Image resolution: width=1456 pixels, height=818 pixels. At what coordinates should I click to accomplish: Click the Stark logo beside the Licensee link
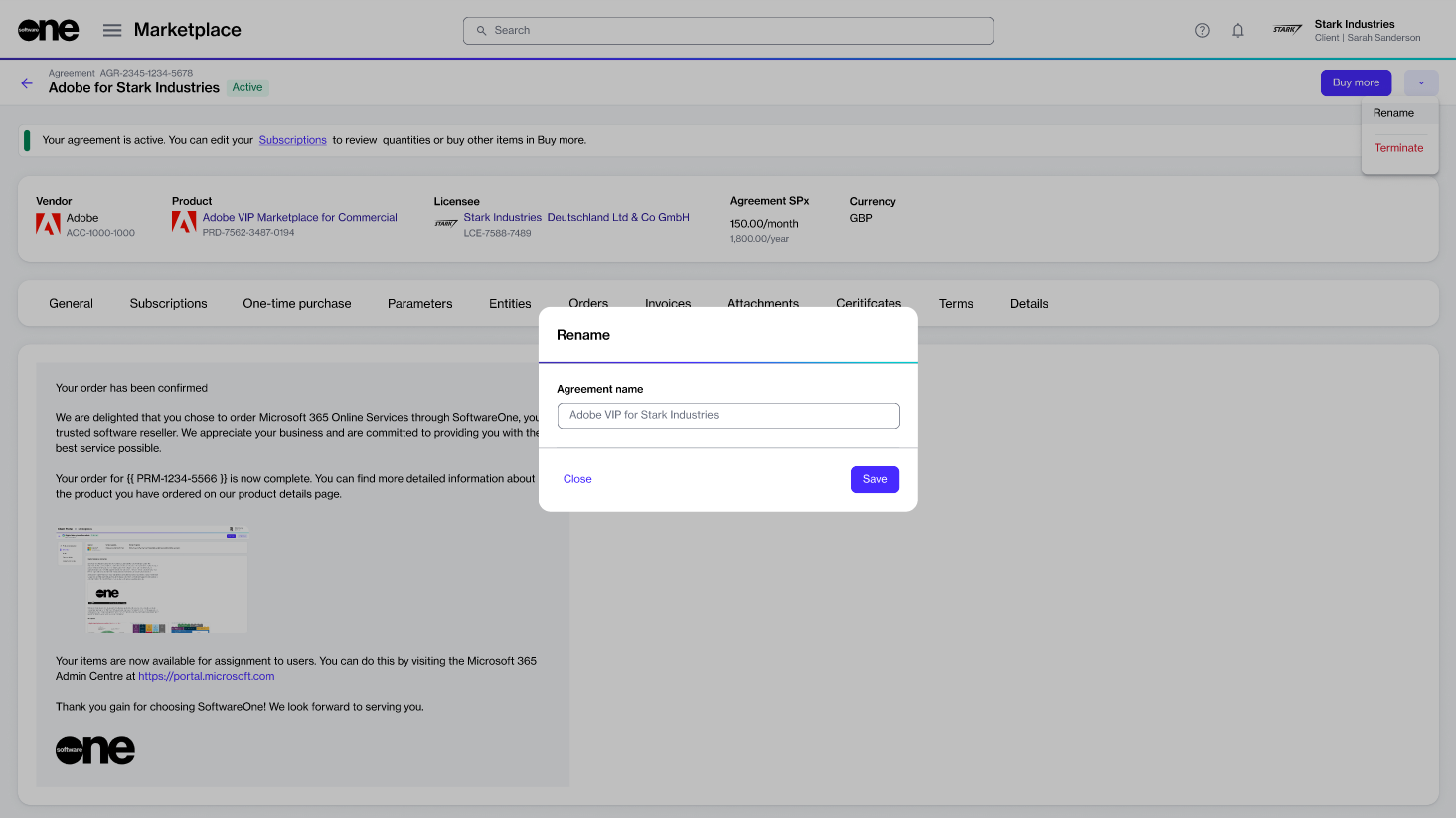pos(446,223)
